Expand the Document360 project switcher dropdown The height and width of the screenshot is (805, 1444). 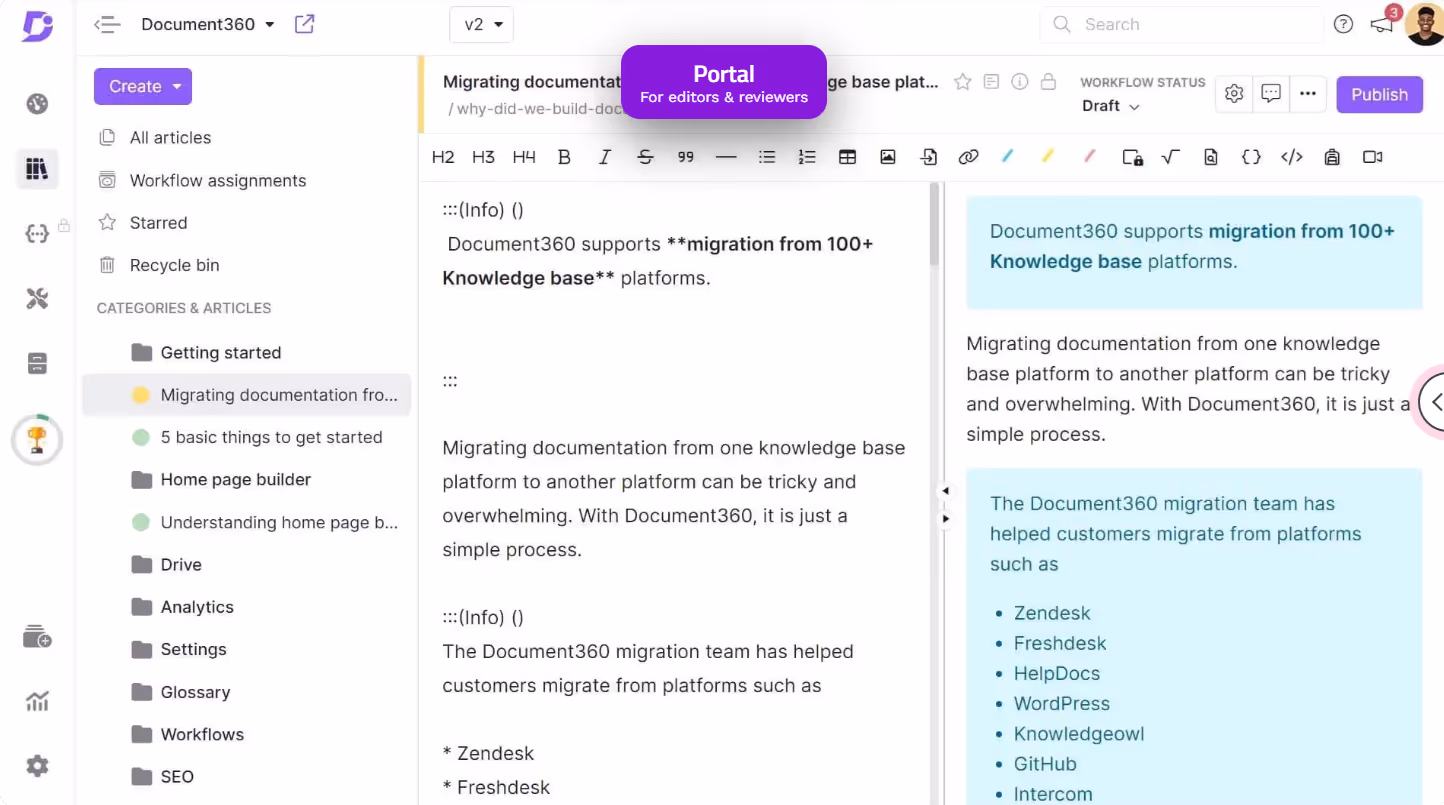pos(268,24)
